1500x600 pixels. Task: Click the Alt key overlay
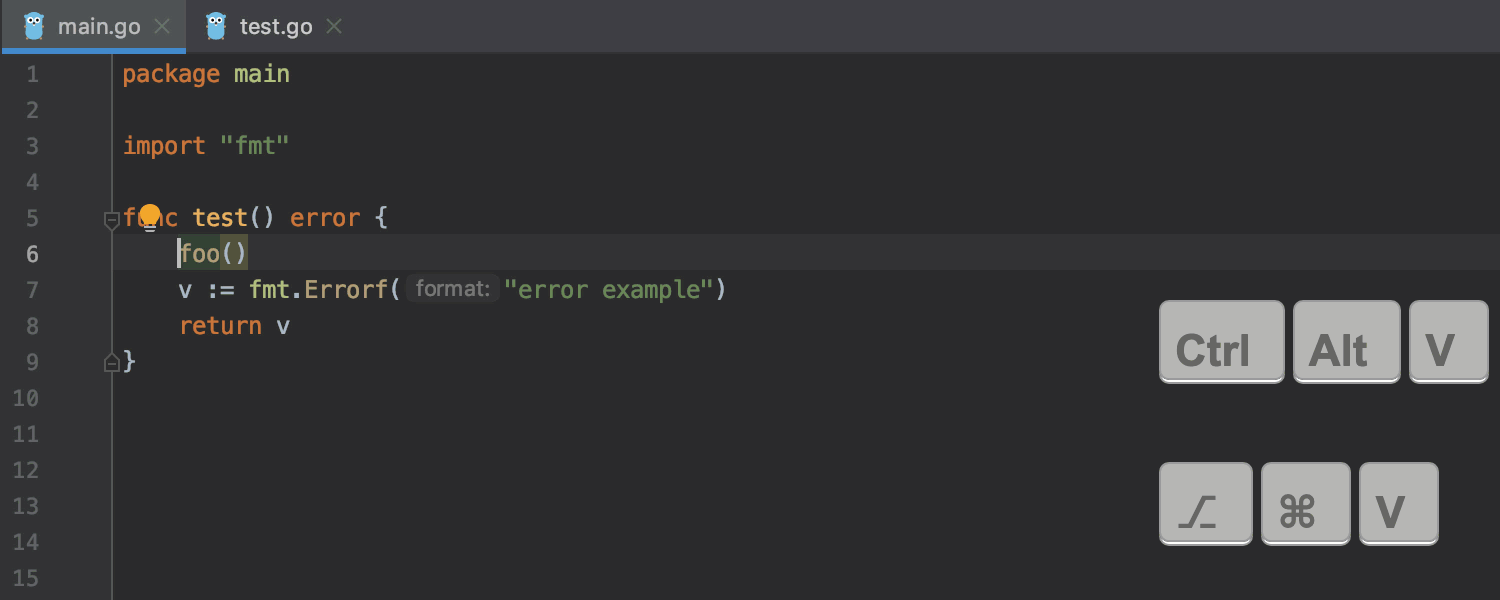[1346, 342]
